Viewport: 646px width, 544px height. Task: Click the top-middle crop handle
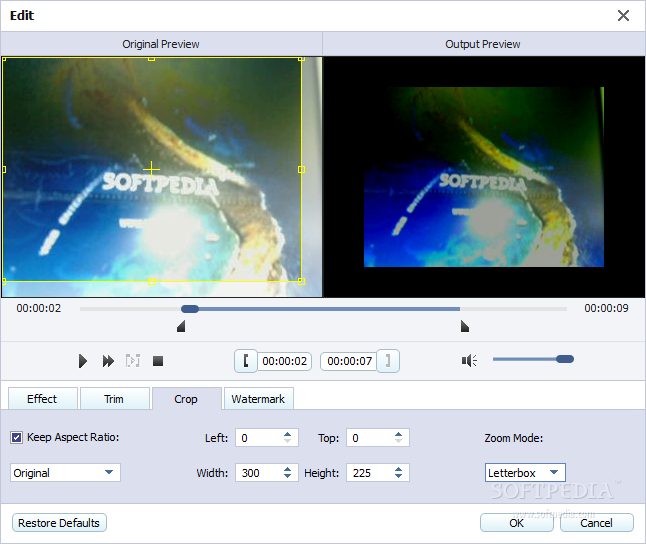click(152, 59)
